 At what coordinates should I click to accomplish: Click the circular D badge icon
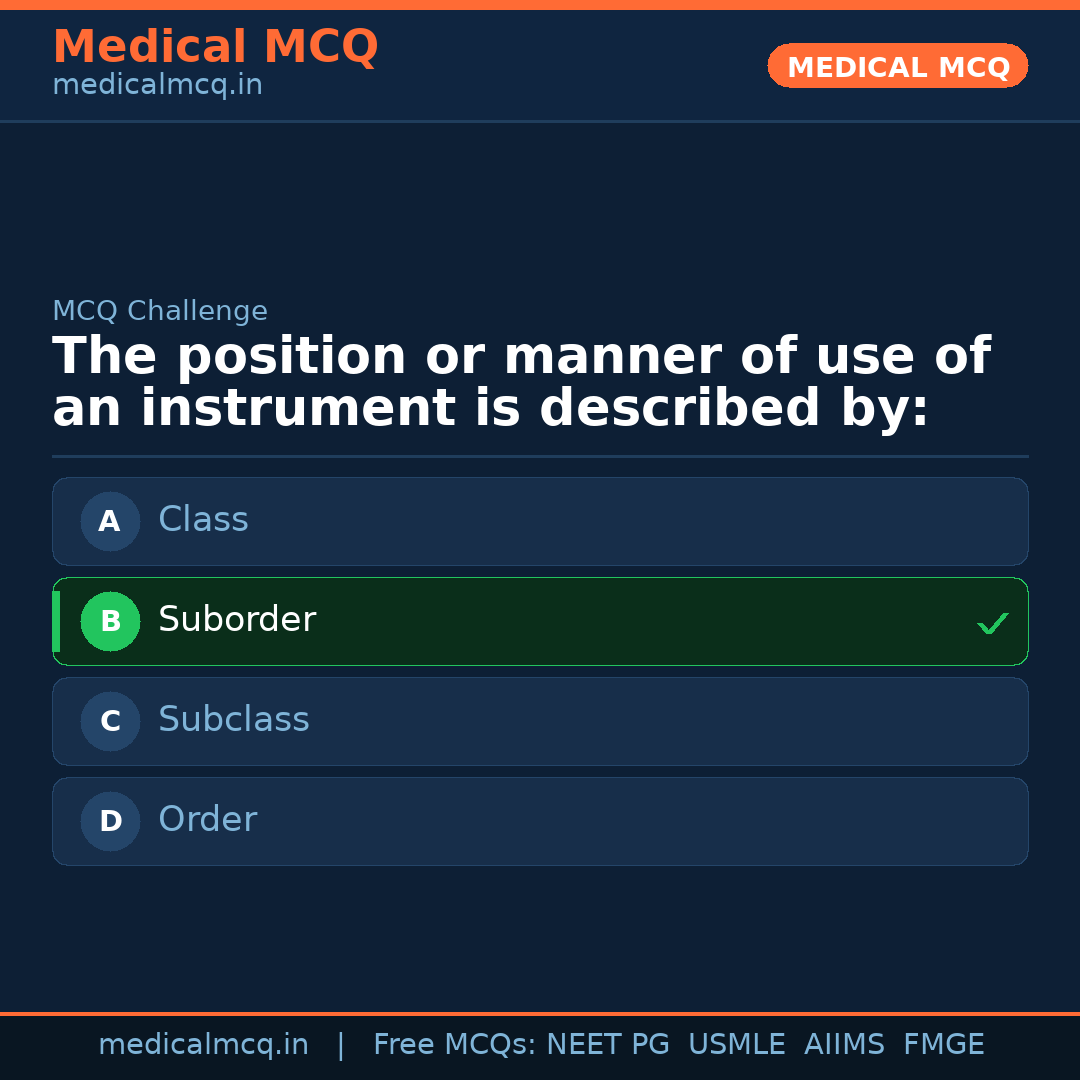coord(110,821)
